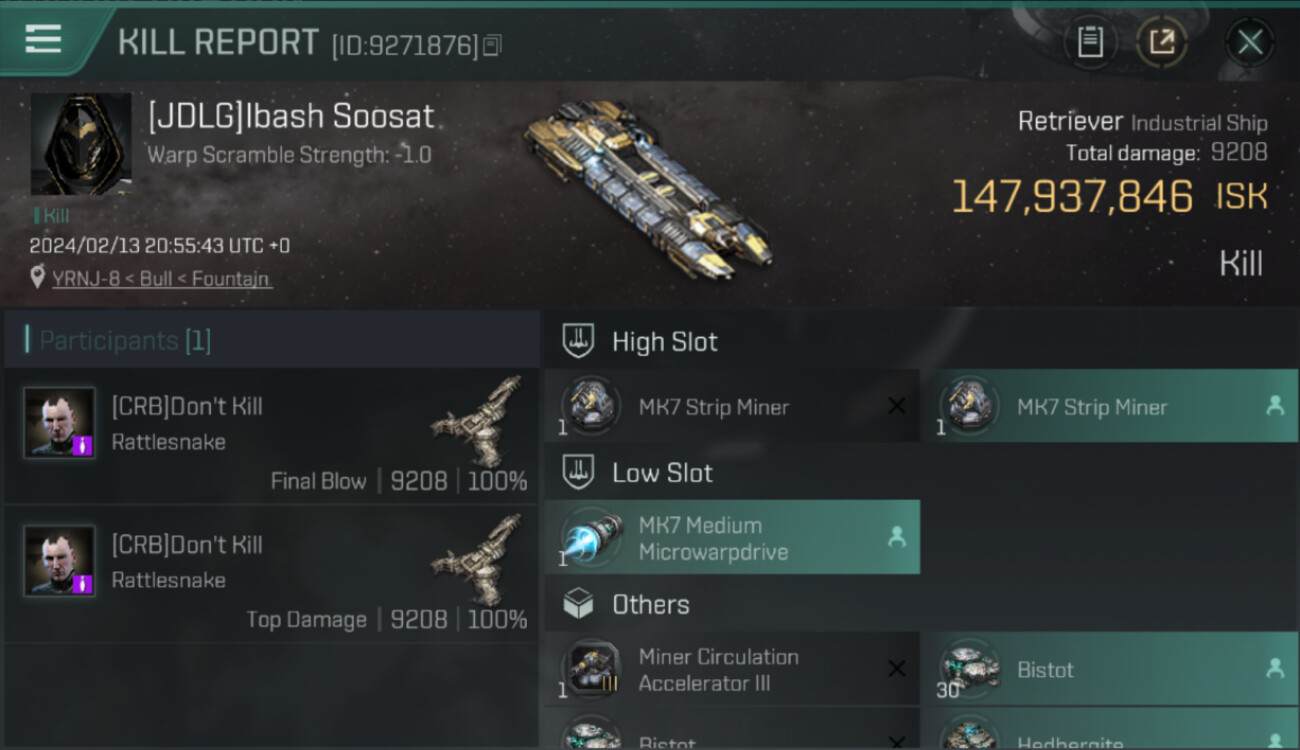Open the clipboard report icon
Viewport: 1300px width, 750px height.
pos(1090,42)
